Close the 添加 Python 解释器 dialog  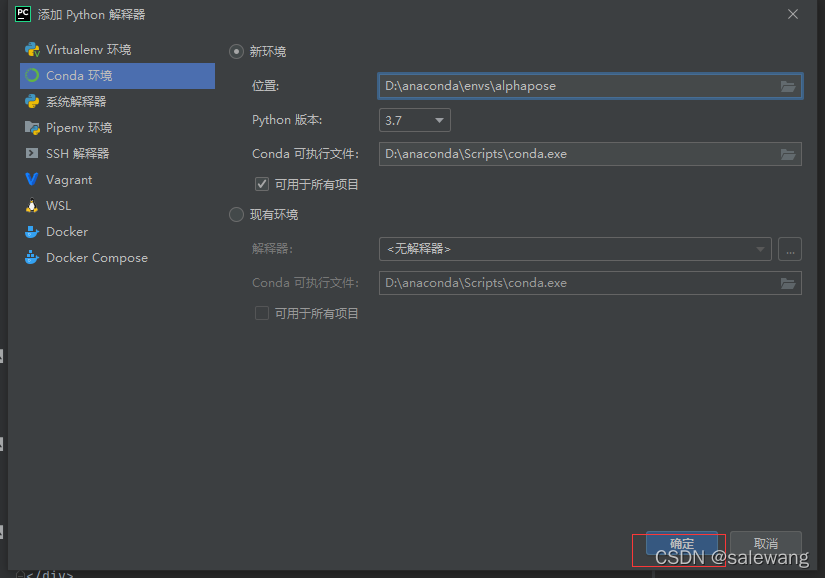click(x=793, y=14)
